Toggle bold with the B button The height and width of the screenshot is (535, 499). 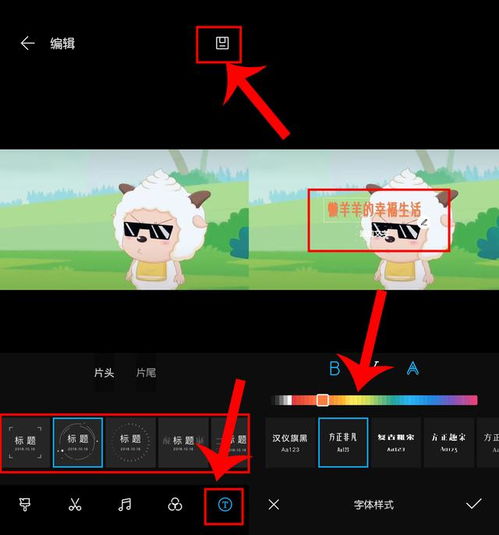pyautogui.click(x=334, y=368)
